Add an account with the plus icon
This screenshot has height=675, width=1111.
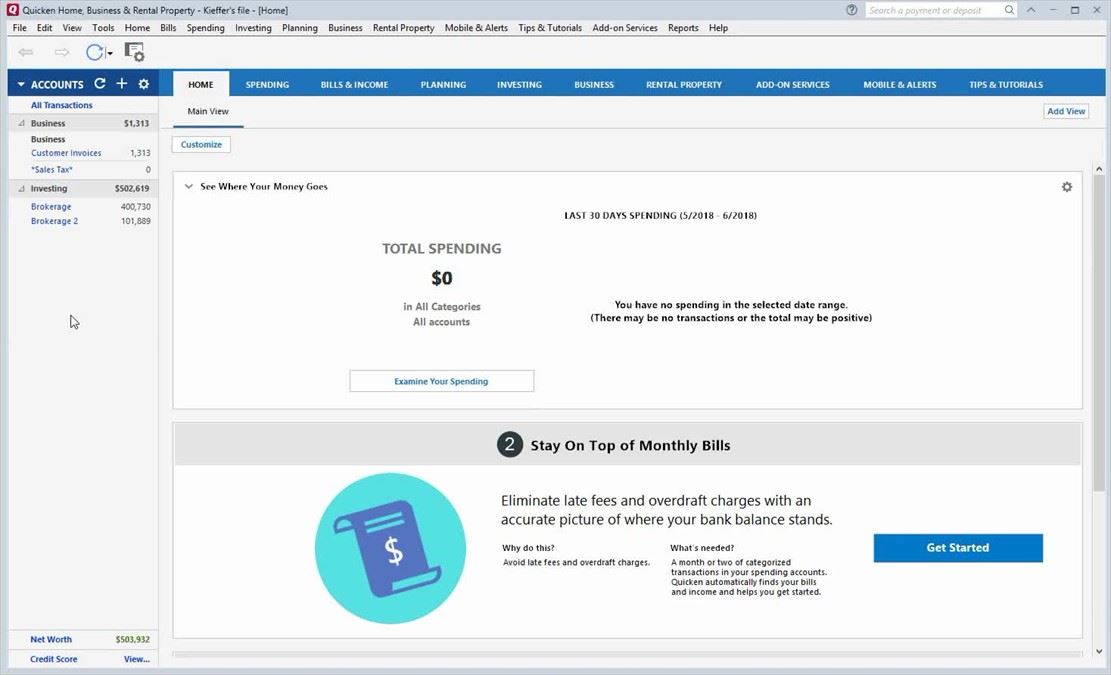[122, 85]
